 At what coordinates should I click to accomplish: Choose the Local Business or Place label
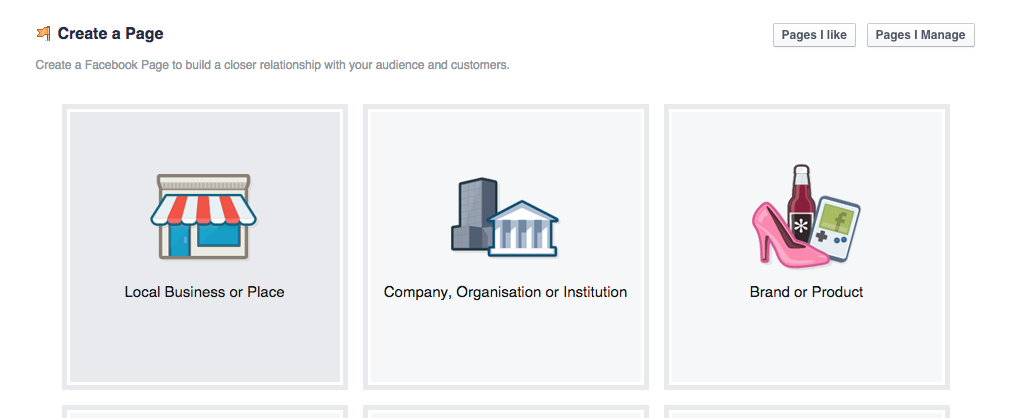point(205,292)
